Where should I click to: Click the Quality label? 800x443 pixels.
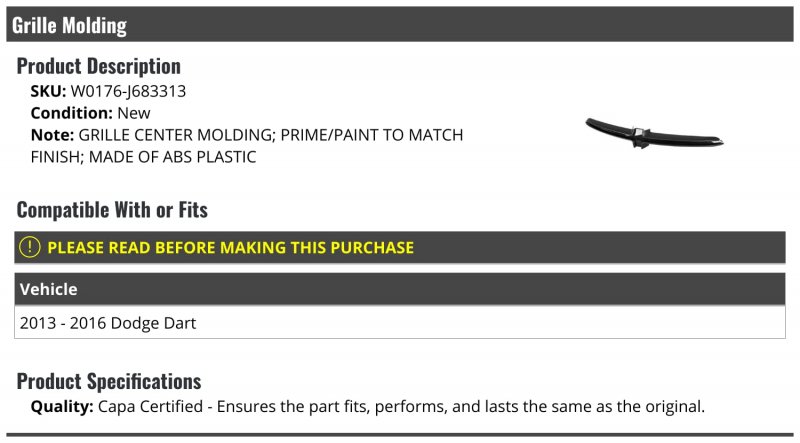[x=62, y=407]
